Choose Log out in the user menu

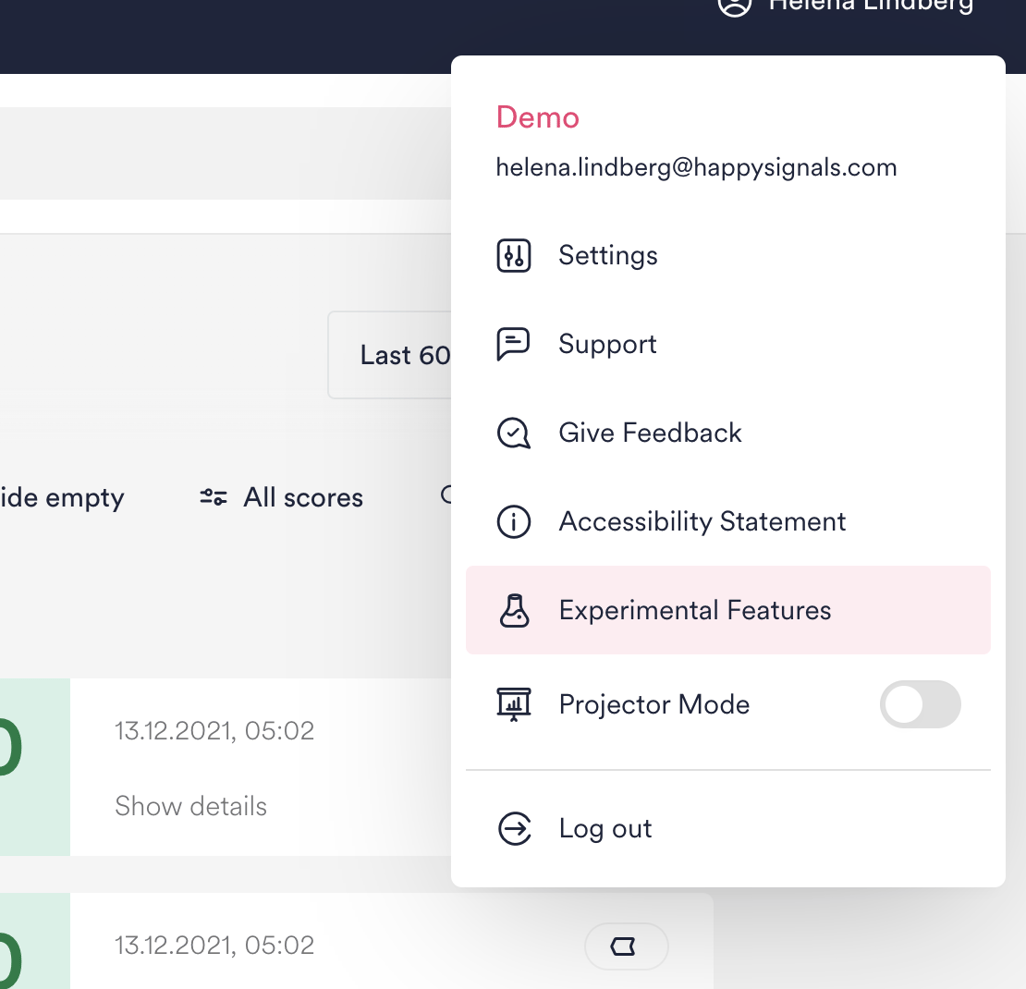[605, 829]
